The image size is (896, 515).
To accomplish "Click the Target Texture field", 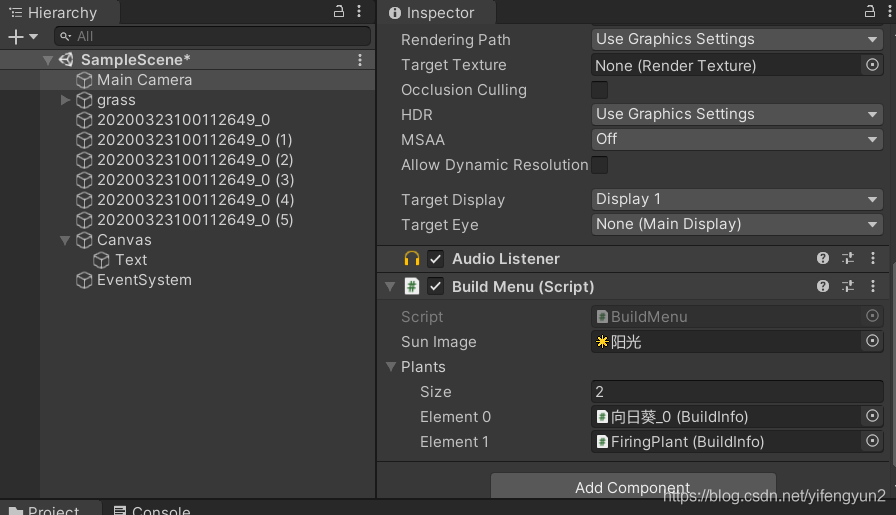I will 726,65.
